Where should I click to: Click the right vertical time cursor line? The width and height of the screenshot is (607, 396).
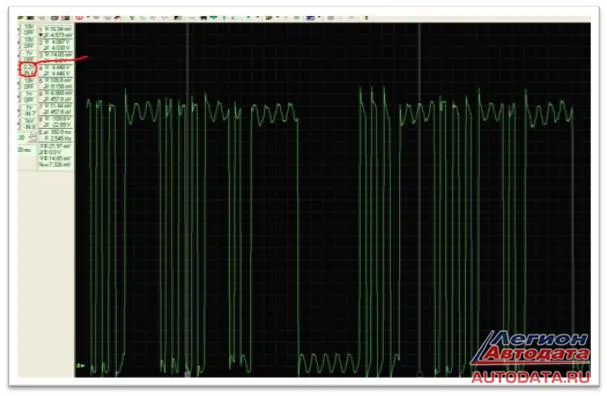click(419, 194)
